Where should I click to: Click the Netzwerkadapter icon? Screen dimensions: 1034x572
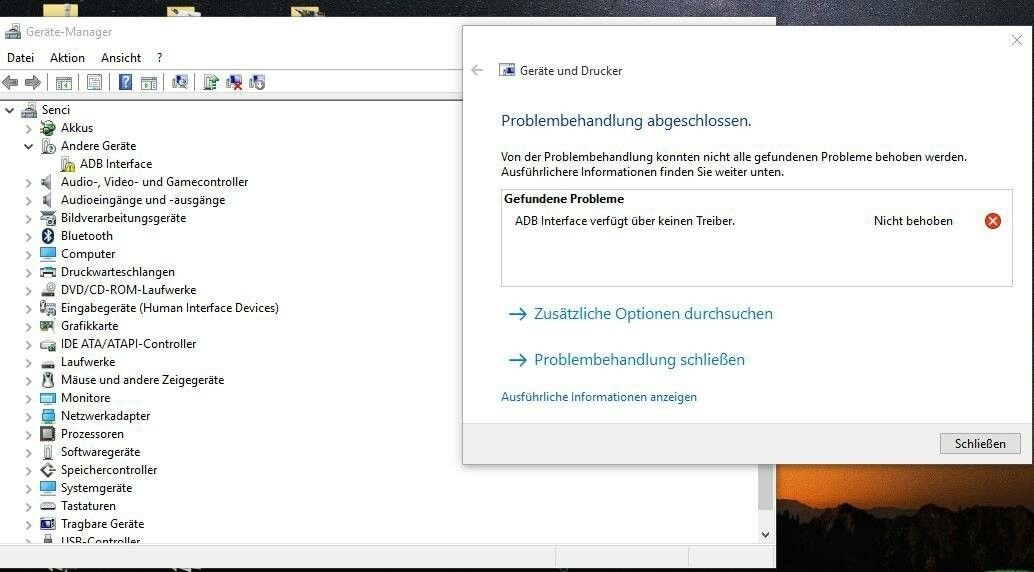tap(48, 416)
